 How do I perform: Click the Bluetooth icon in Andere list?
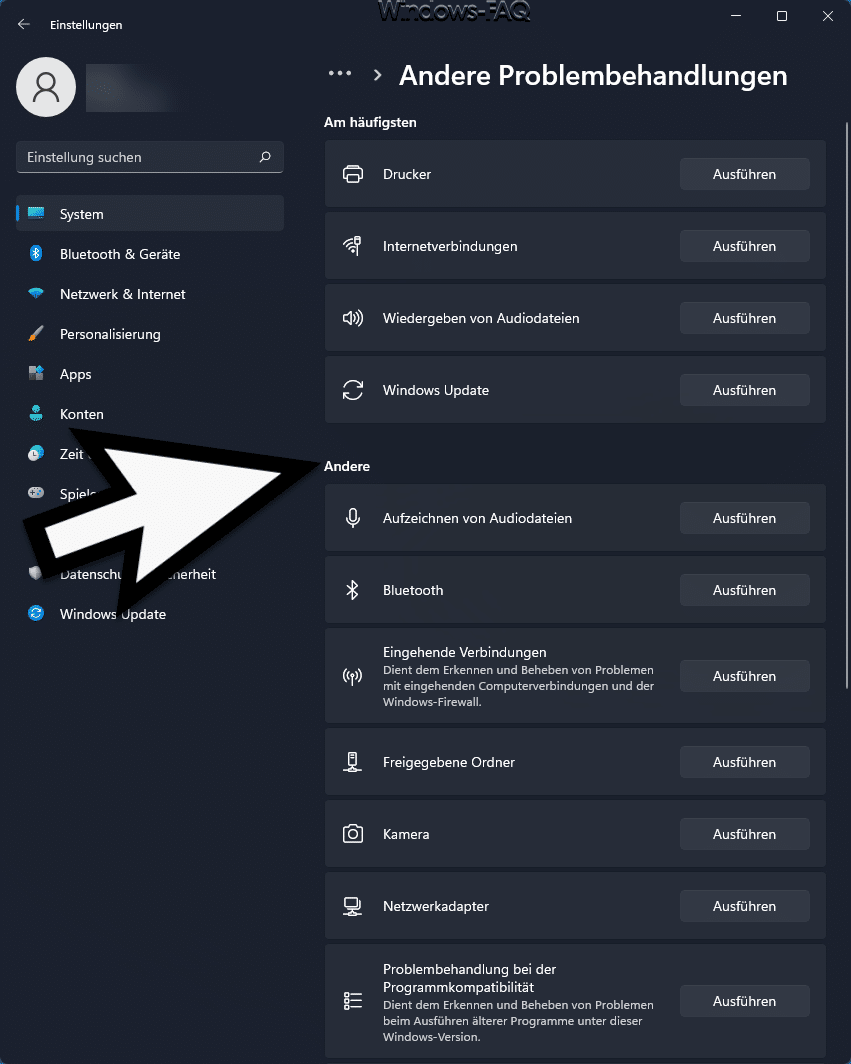(353, 590)
